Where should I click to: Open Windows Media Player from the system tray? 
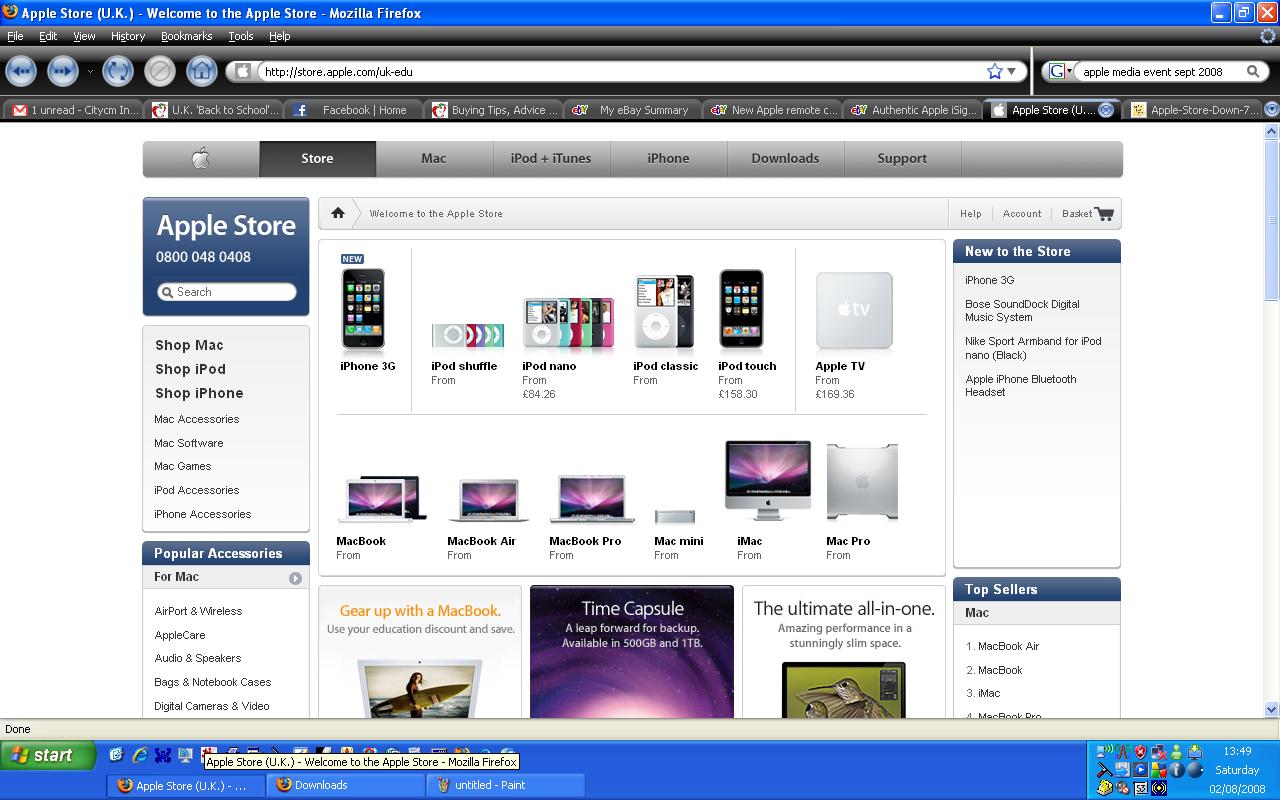1141,769
